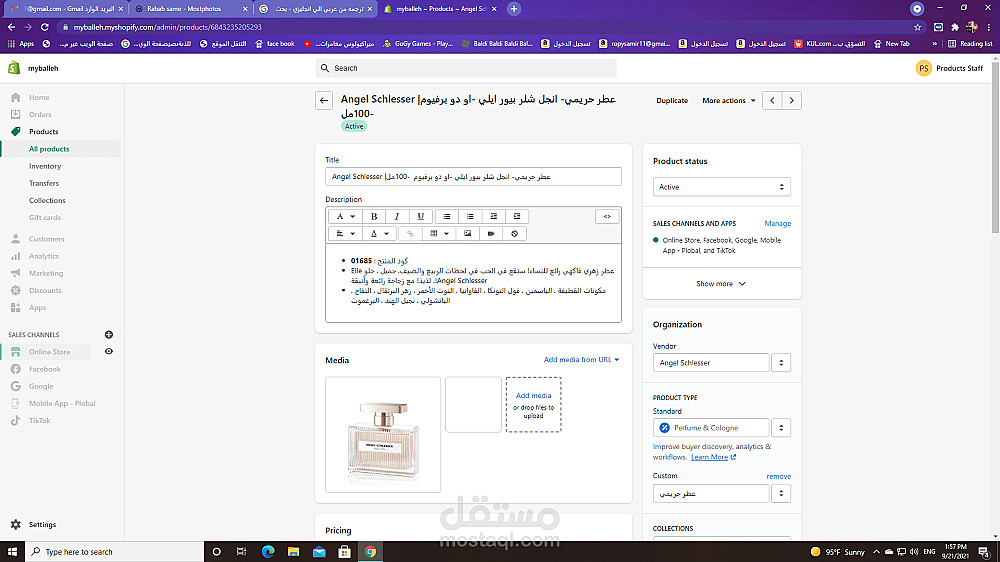The width and height of the screenshot is (1000, 562).
Task: Open Discounts in the sidebar
Action: coord(45,290)
